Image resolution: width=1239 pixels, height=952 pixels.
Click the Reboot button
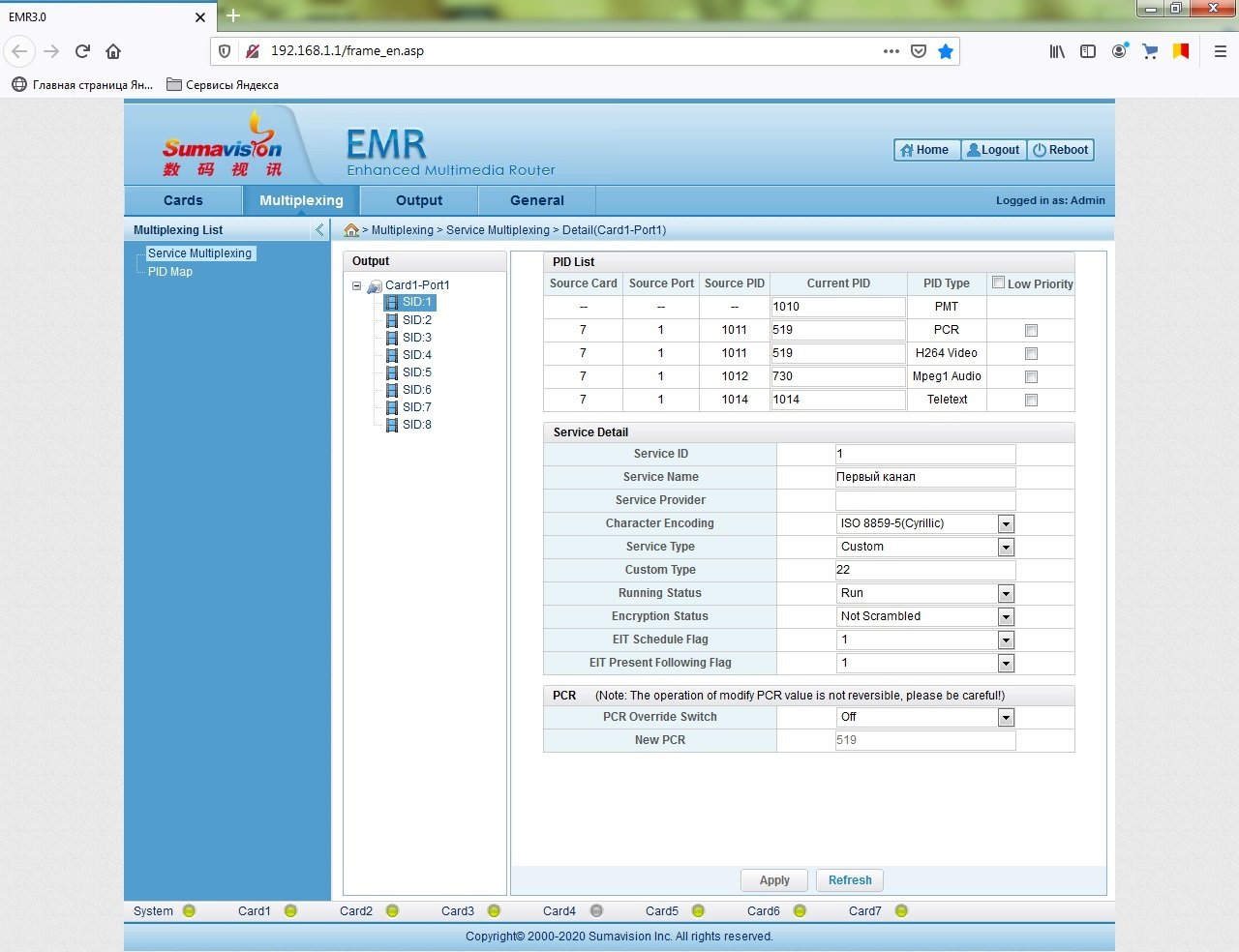coord(1061,150)
